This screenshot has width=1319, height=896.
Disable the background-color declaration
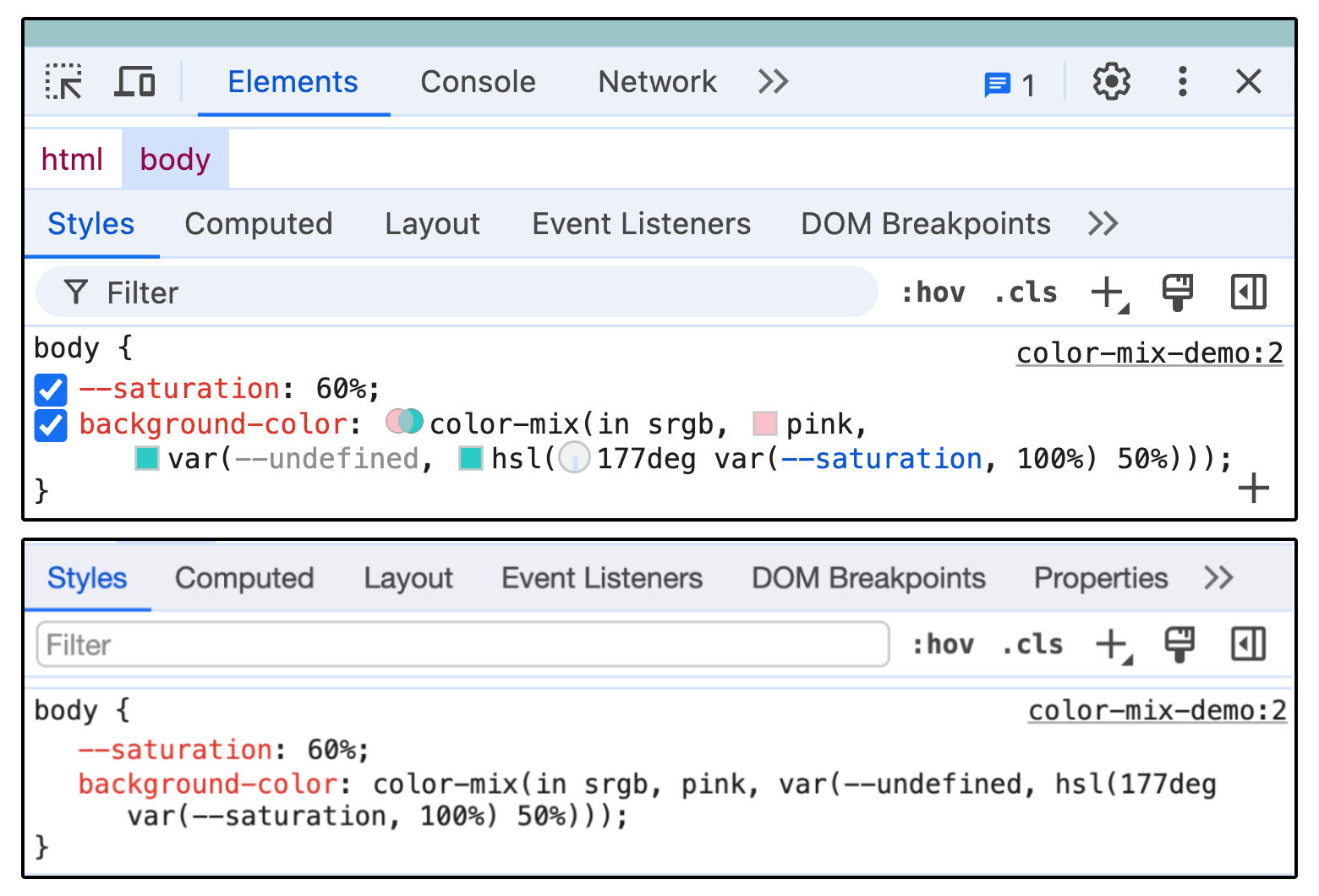50,425
